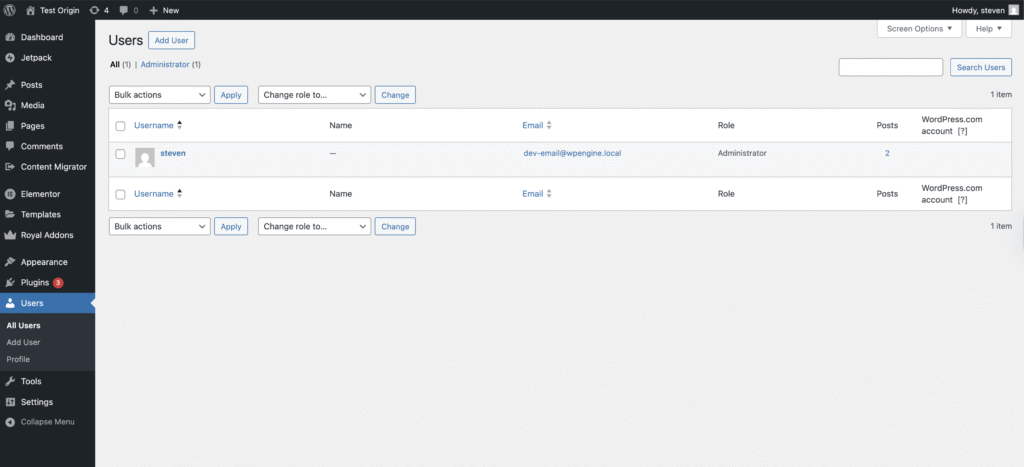
Task: Click the Collapse Menu icon
Action: 9,422
